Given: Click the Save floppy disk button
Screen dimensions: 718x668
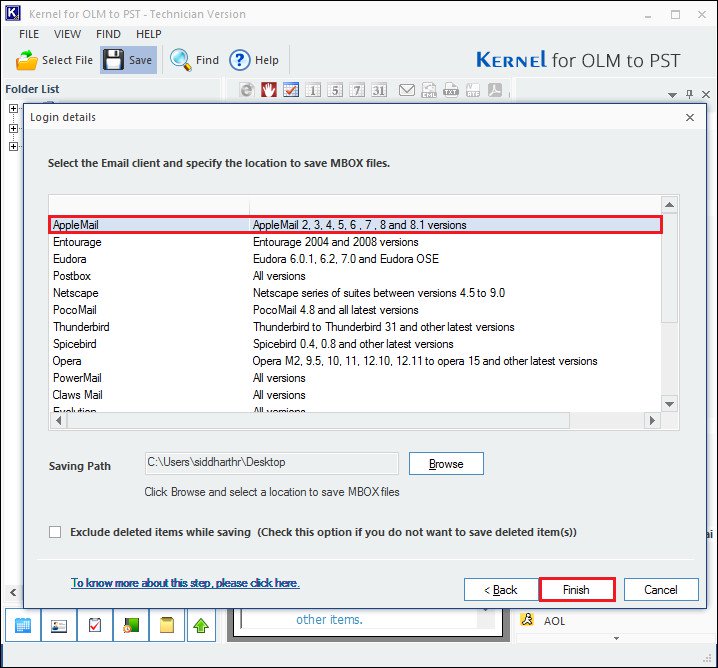Looking at the screenshot, I should tap(128, 60).
